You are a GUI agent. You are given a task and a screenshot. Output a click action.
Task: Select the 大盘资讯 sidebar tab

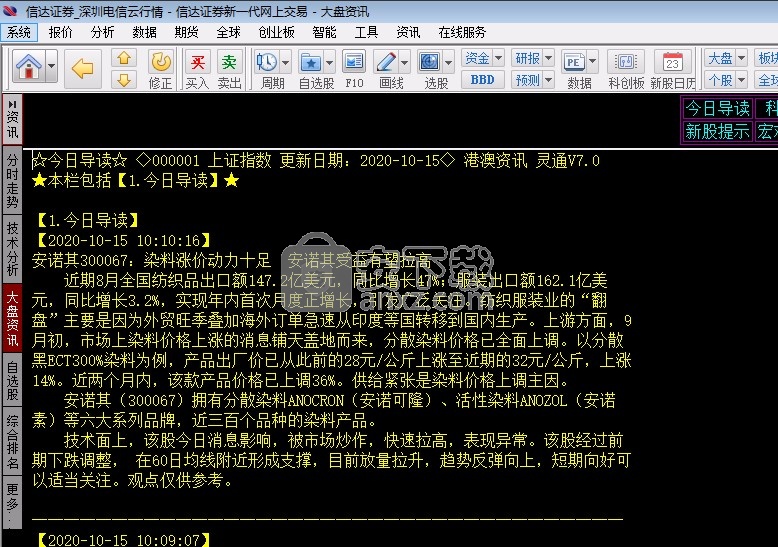coord(12,318)
